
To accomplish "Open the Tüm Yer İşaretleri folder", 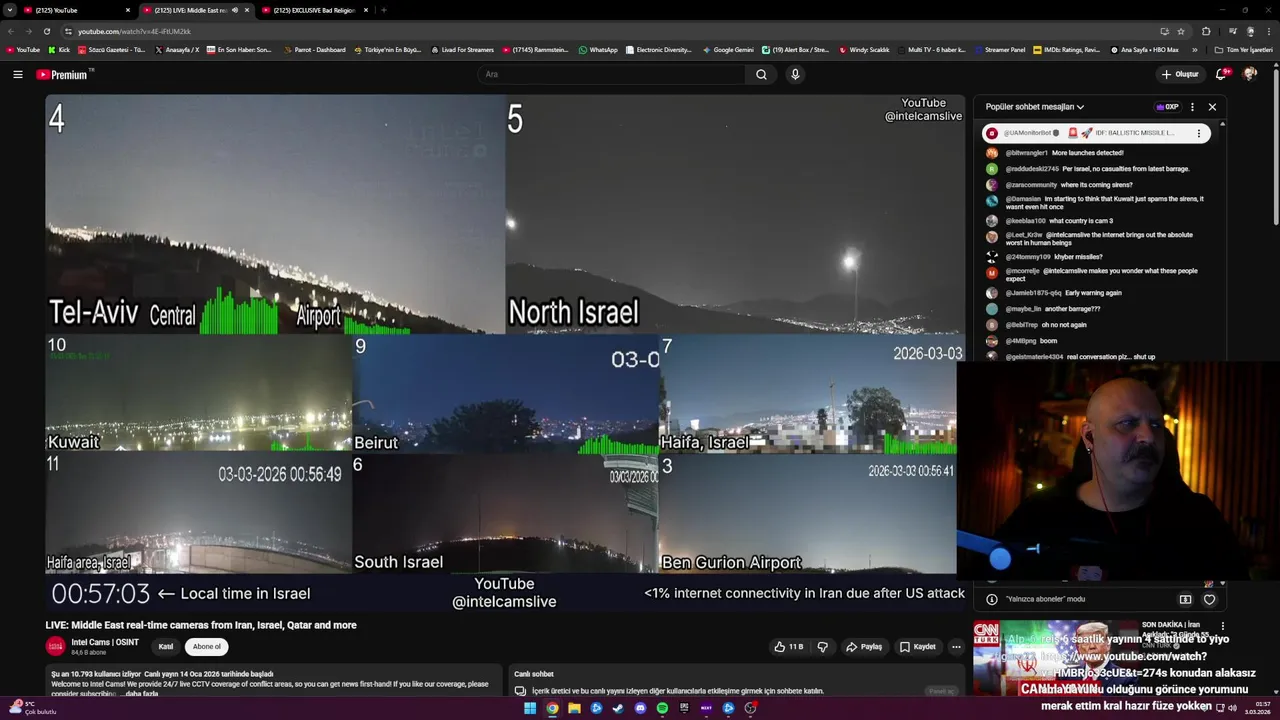I will pos(1243,49).
